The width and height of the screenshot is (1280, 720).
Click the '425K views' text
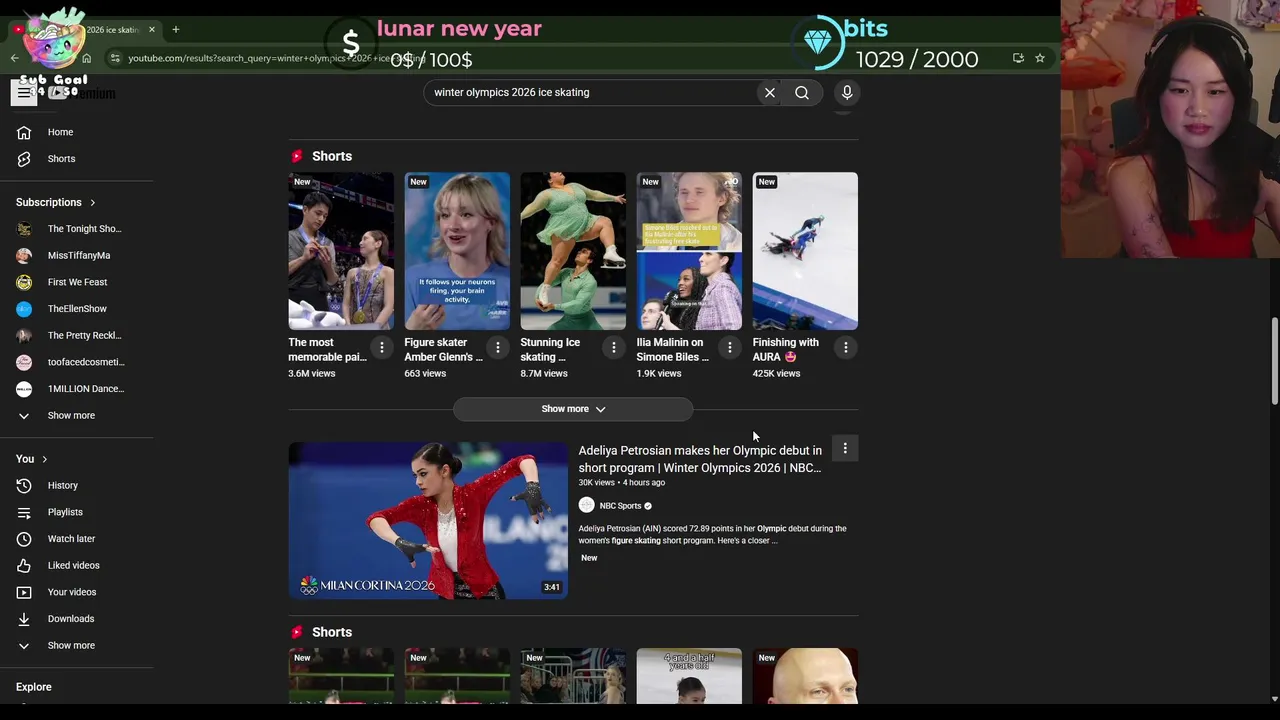coord(776,373)
